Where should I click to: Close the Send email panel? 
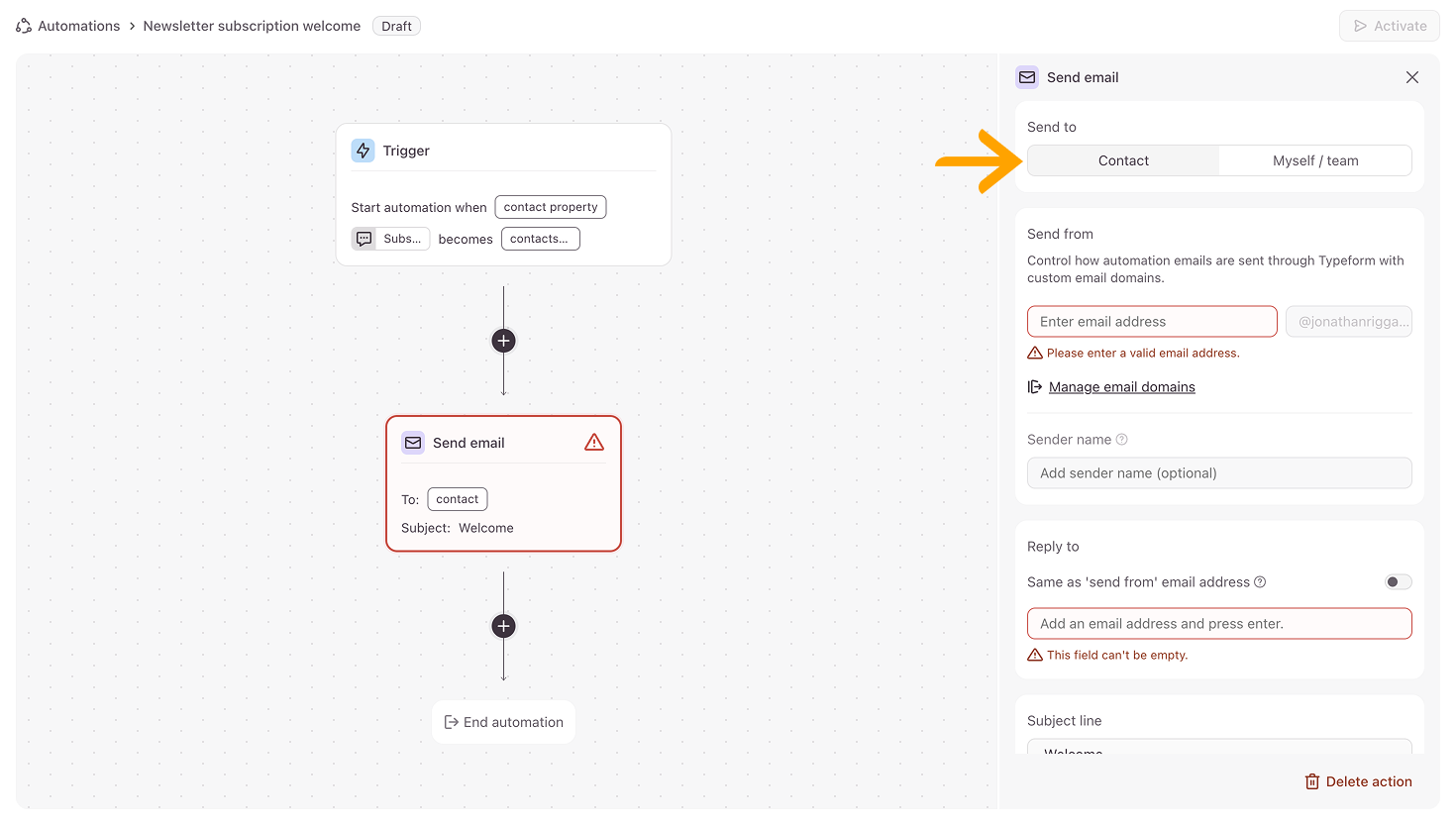click(x=1412, y=77)
